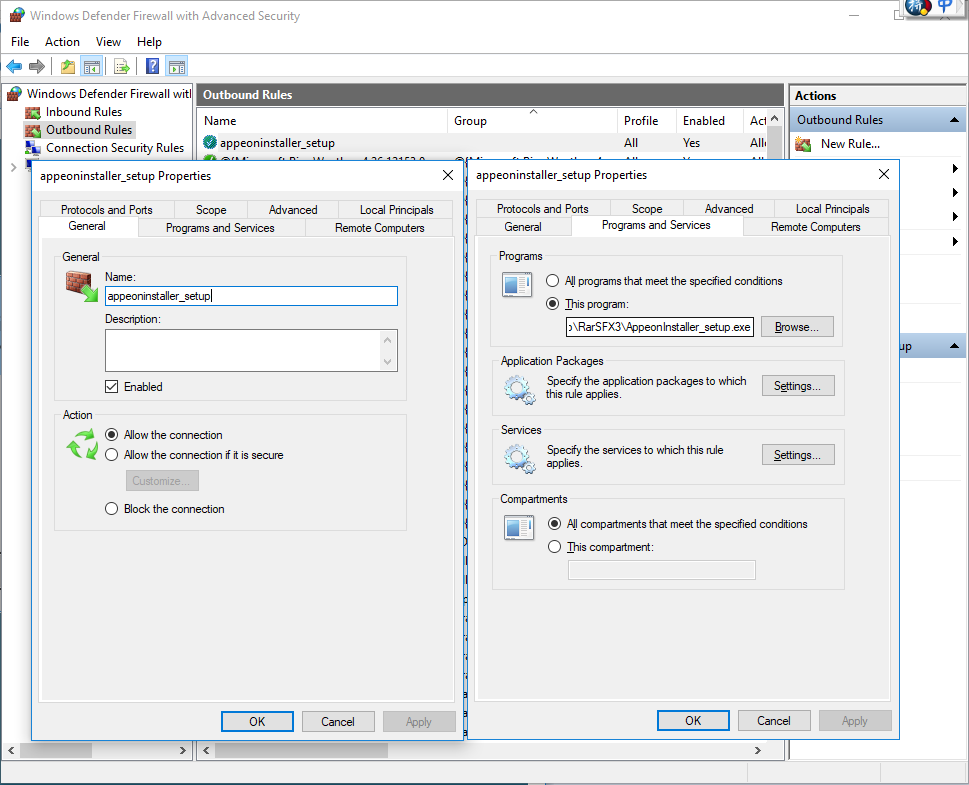Image resolution: width=969 pixels, height=785 pixels.
Task: Close the left properties dialog
Action: tap(448, 176)
